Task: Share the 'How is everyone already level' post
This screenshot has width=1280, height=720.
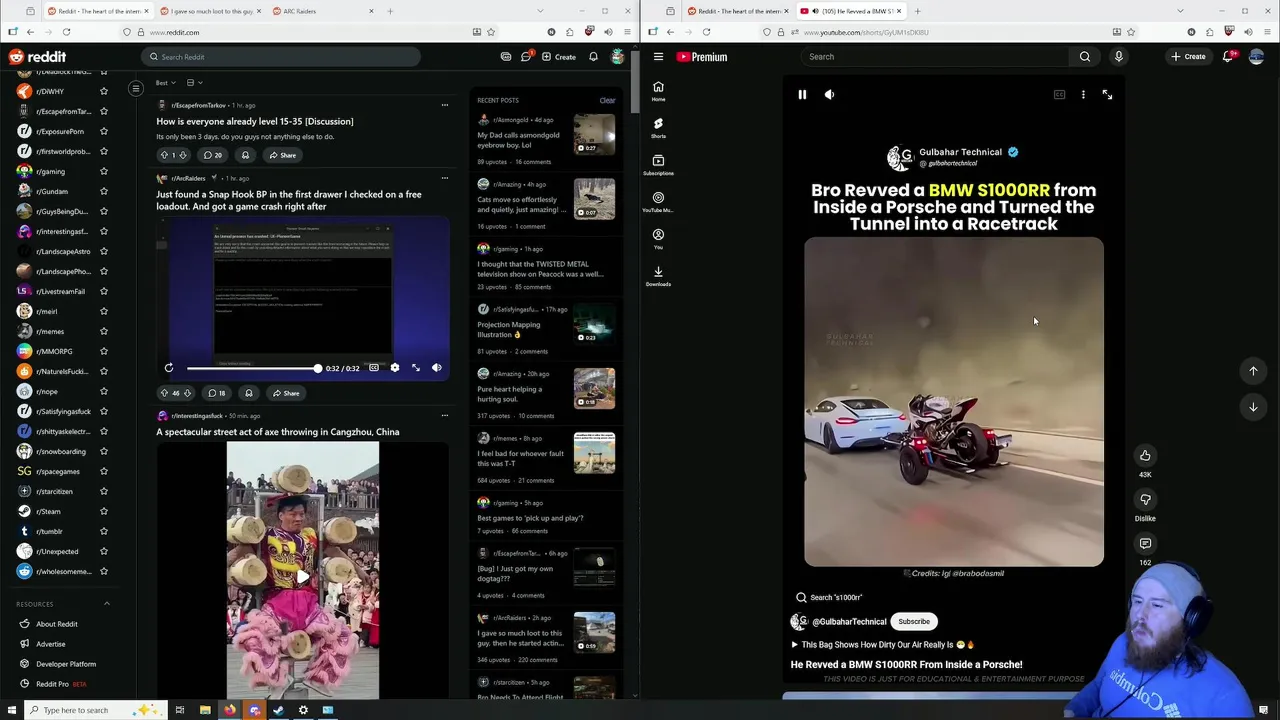Action: (282, 155)
